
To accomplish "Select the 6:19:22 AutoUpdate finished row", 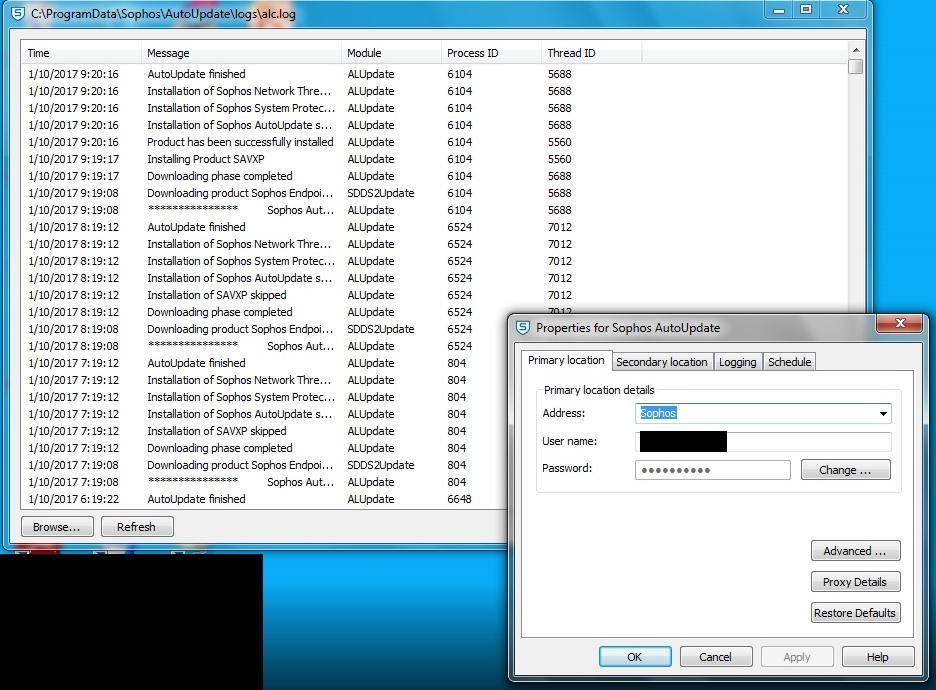I will 264,499.
